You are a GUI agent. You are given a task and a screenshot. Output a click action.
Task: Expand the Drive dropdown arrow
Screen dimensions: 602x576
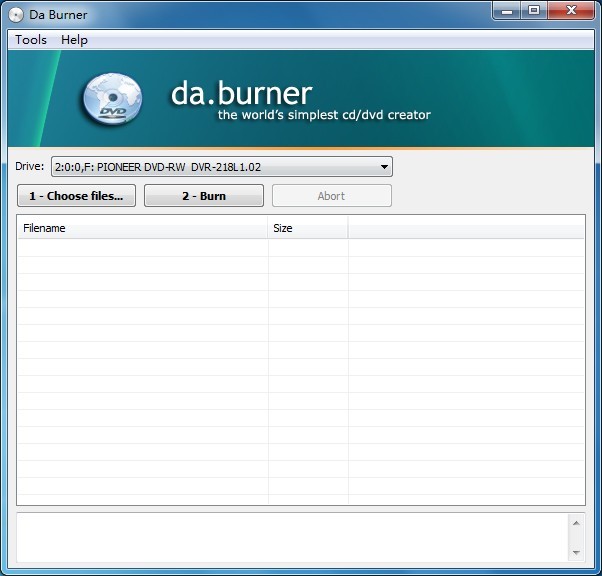384,167
